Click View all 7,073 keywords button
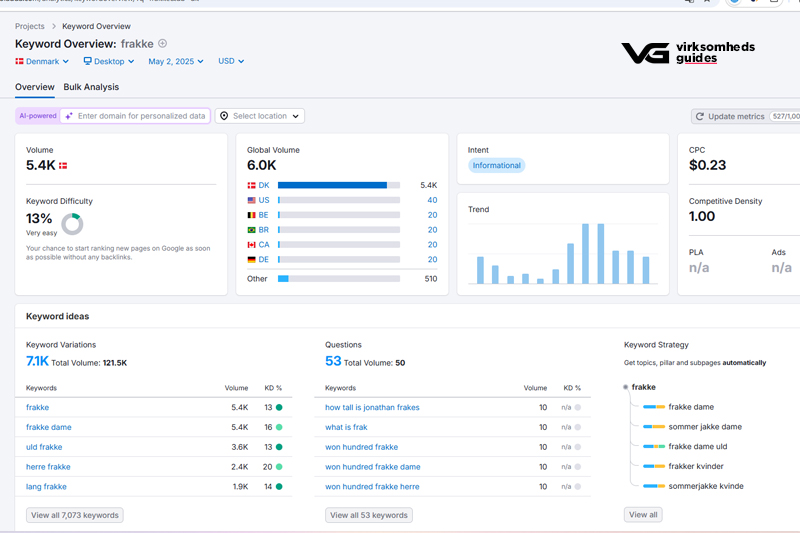 (74, 515)
